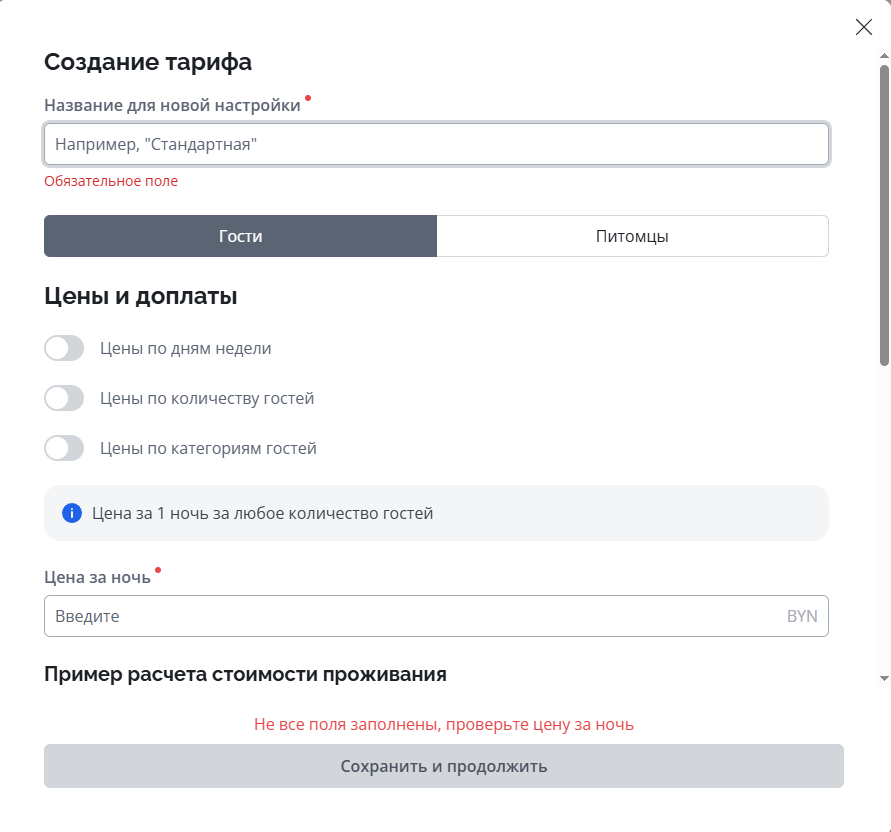Image resolution: width=891 pixels, height=832 pixels.
Task: Focus the tariff name input field
Action: click(436, 144)
